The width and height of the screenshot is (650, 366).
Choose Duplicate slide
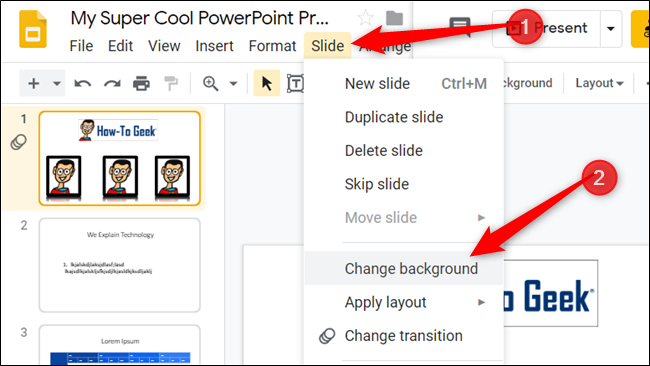(404, 117)
